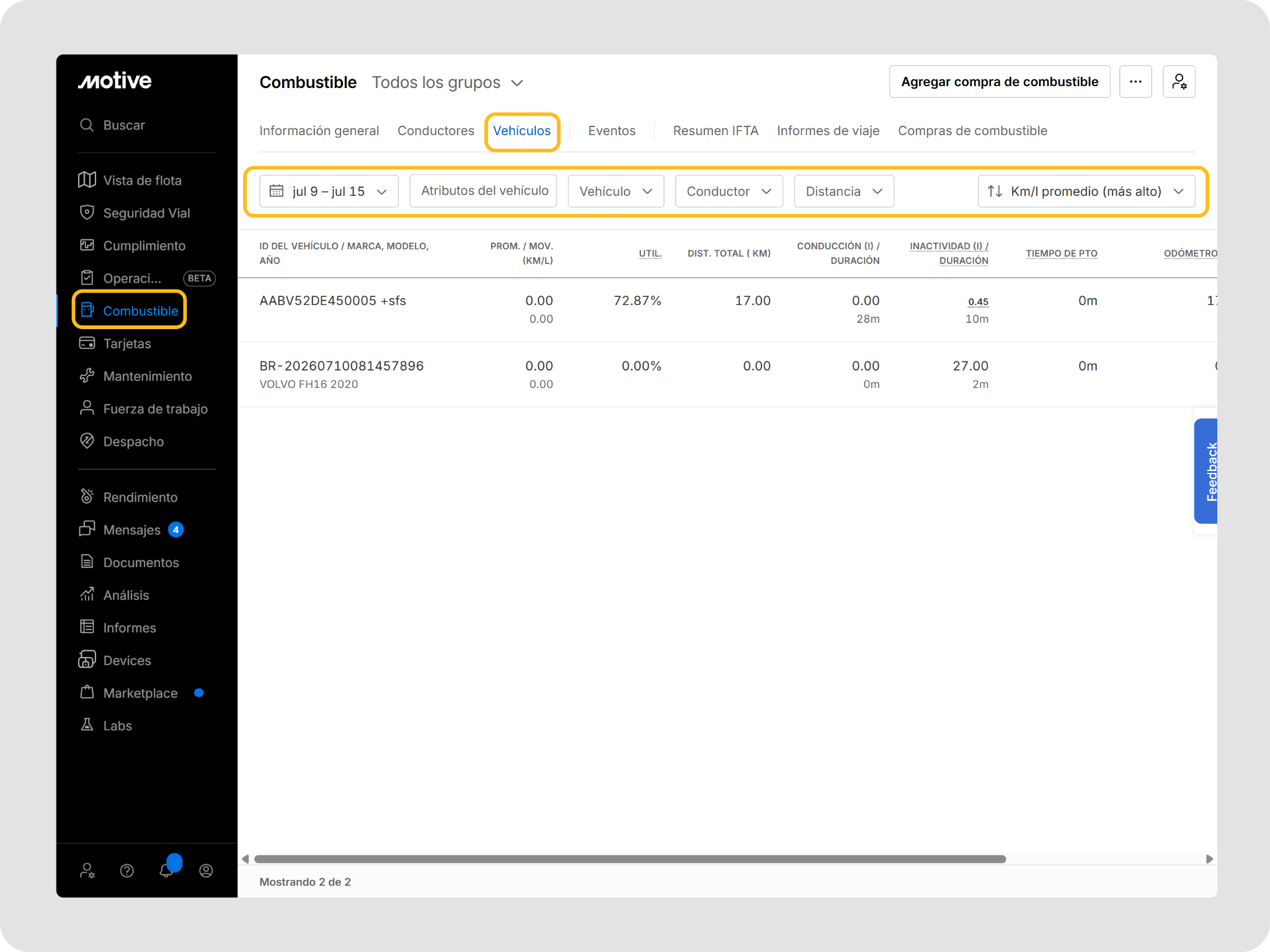
Task: Click the scroll right arrow
Action: 1209,859
